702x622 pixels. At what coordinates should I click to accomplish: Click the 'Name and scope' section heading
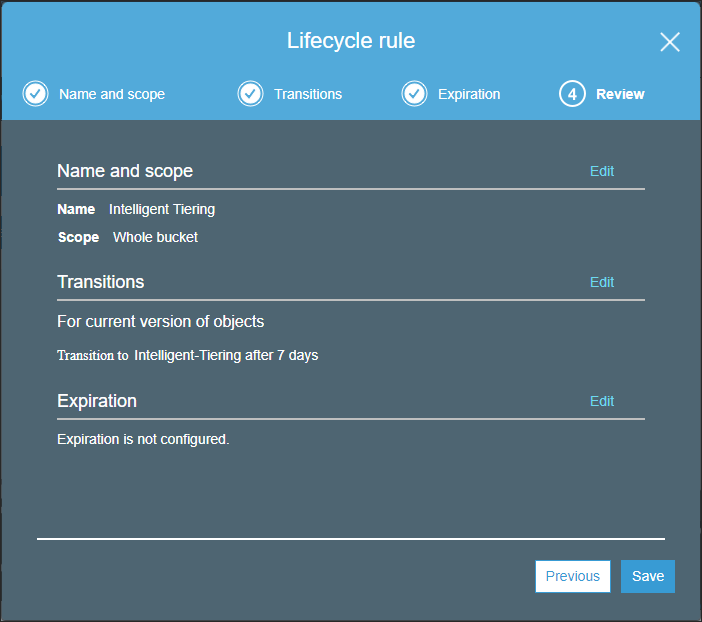click(125, 171)
